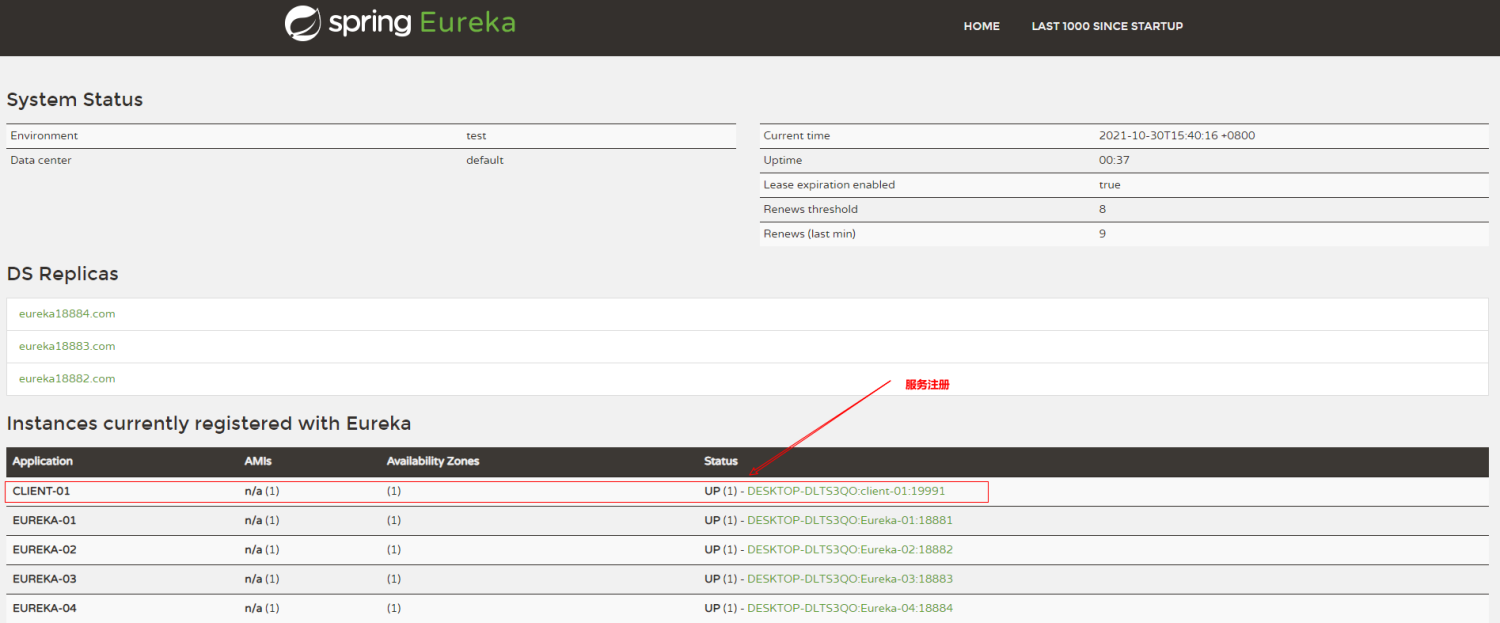Open the HOME nav link
The width and height of the screenshot is (1500, 623).
coord(981,26)
